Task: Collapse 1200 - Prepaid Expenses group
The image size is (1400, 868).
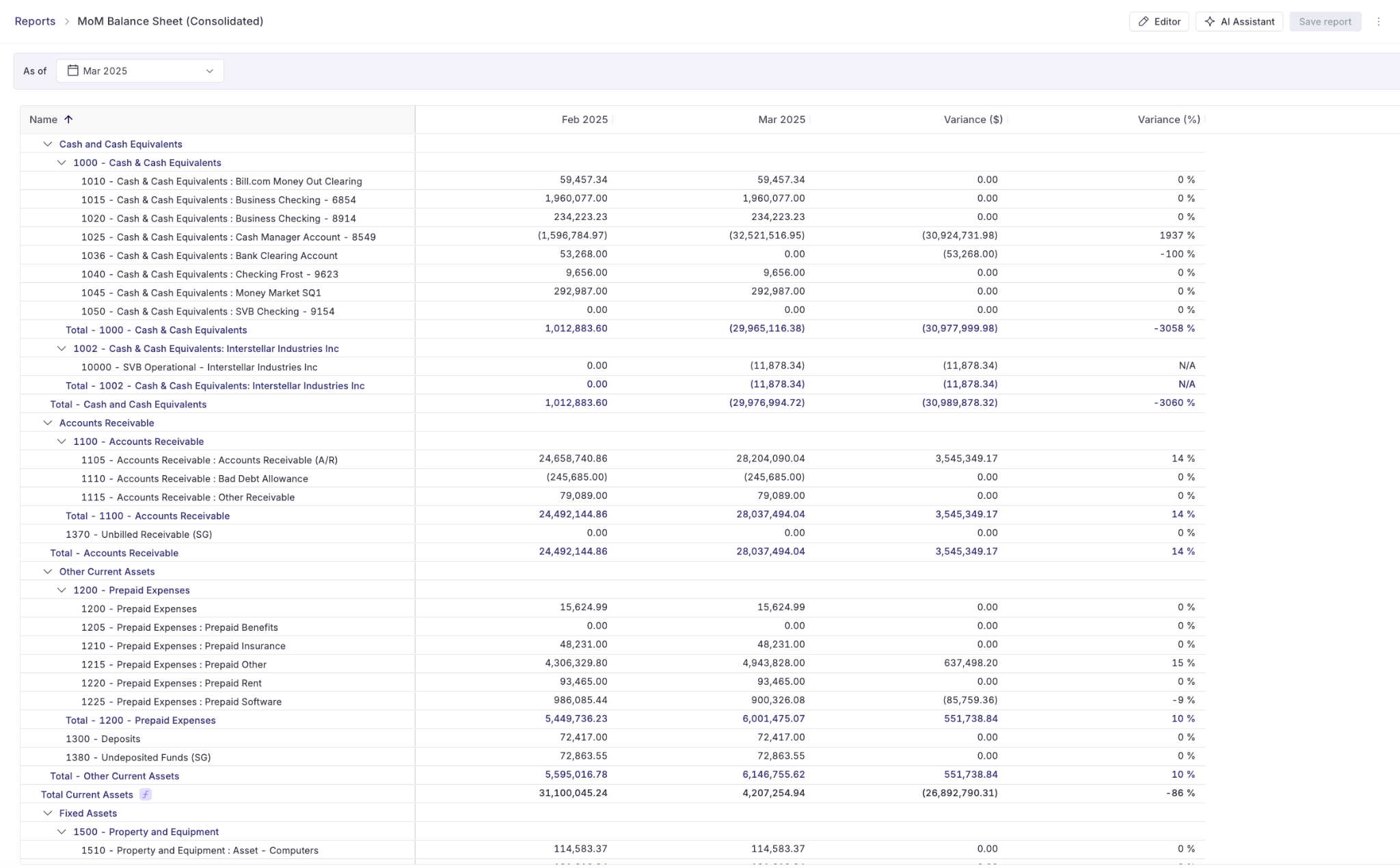Action: coord(62,591)
